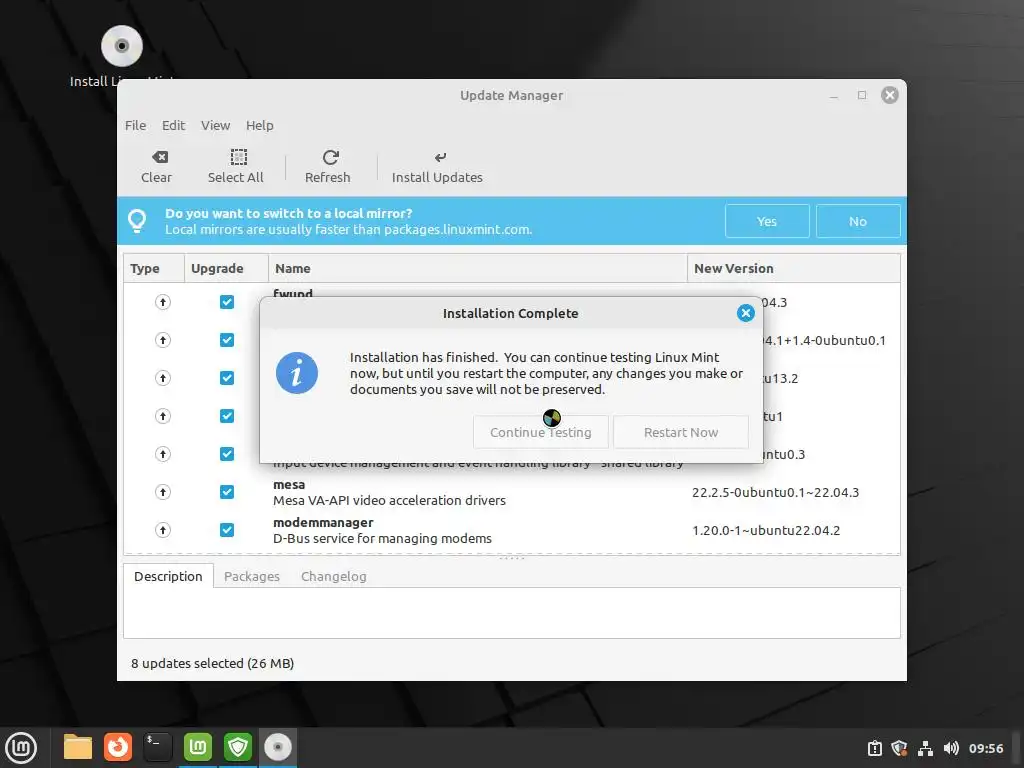Click the fwupd update type arrow icon
This screenshot has width=1024, height=768.
click(x=163, y=302)
